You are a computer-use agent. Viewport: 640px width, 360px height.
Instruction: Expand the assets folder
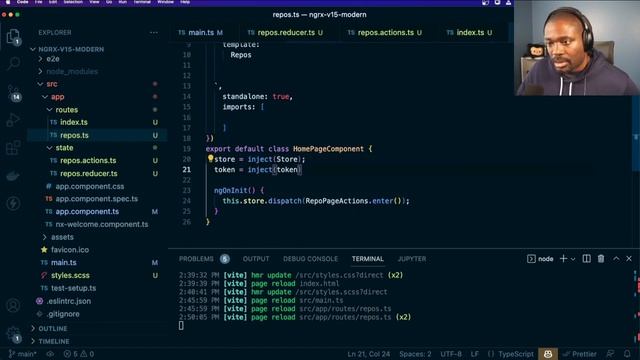pos(45,237)
